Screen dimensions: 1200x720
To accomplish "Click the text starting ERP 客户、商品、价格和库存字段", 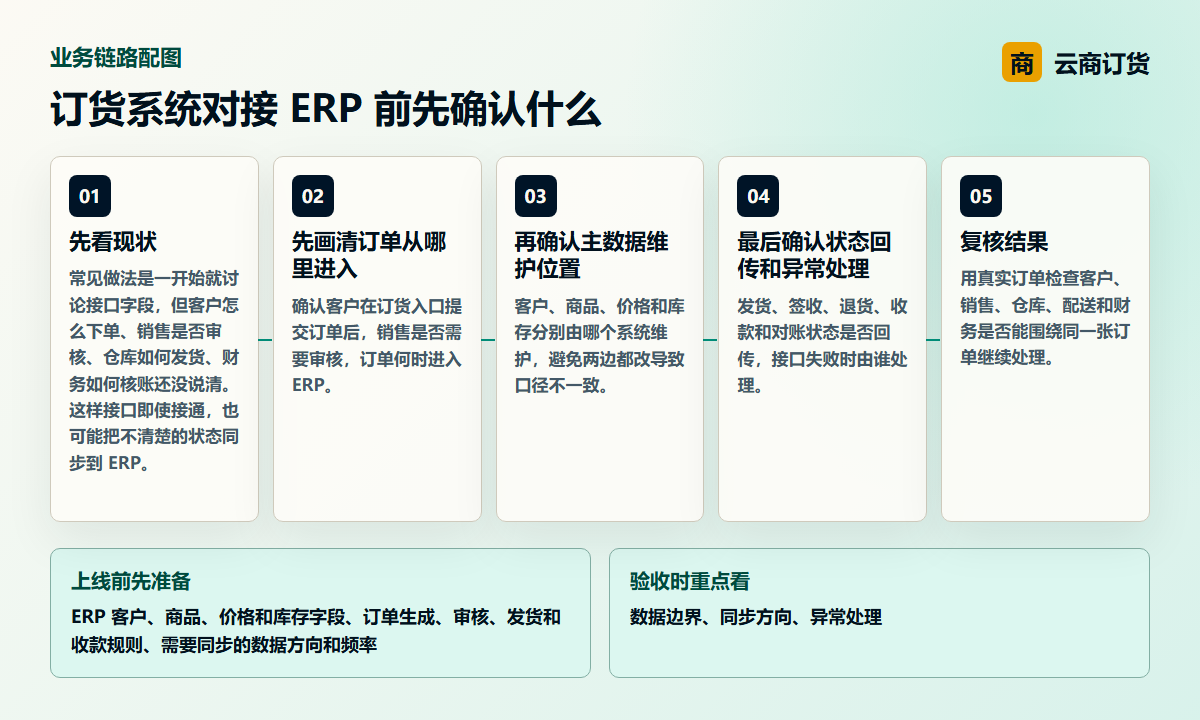I will [x=316, y=631].
